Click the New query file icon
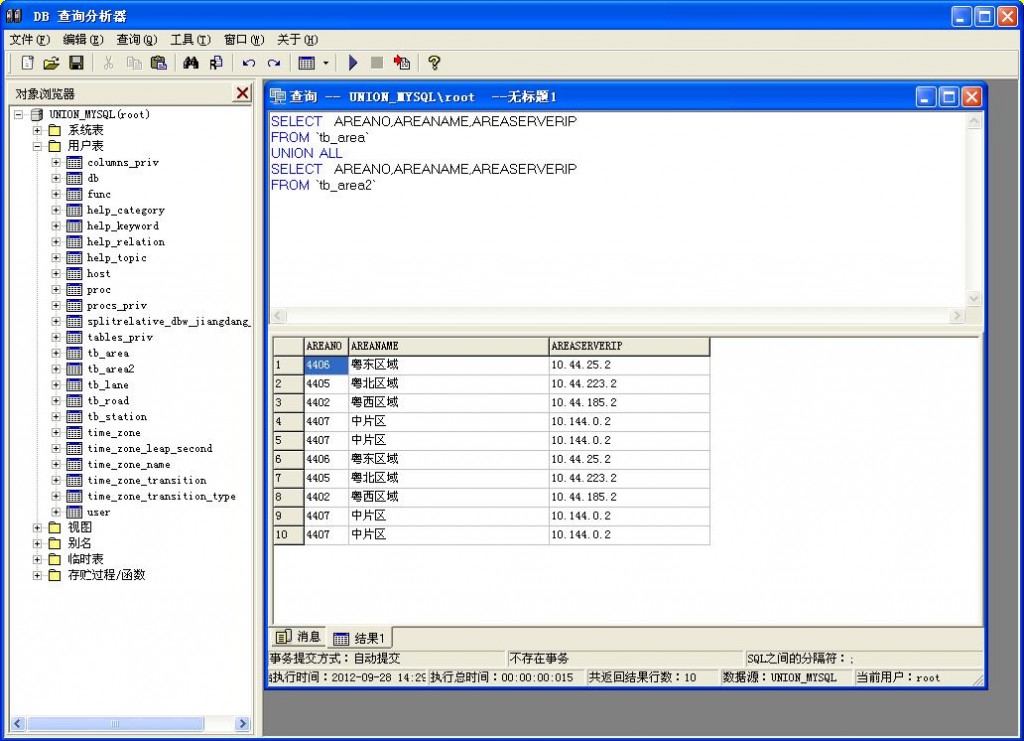1024x741 pixels. coord(27,63)
